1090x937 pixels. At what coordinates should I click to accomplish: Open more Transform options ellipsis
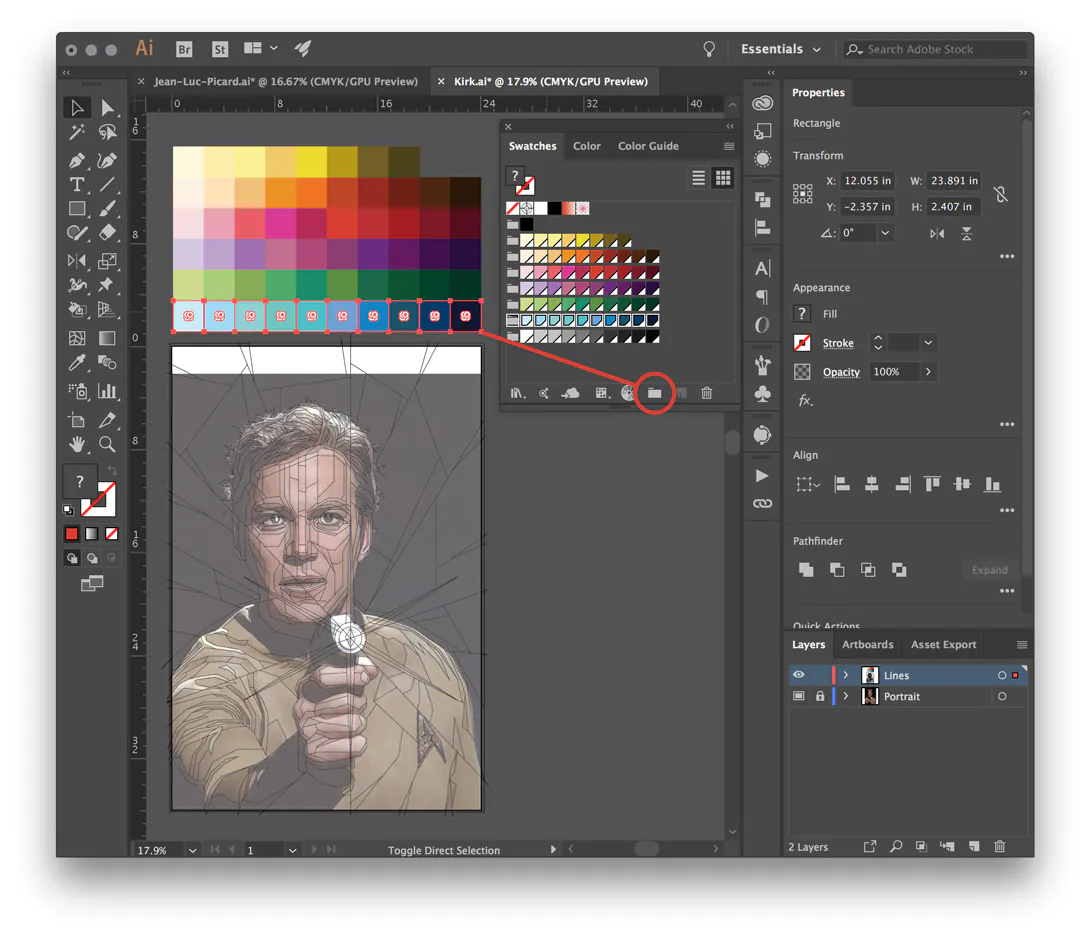[x=1007, y=256]
